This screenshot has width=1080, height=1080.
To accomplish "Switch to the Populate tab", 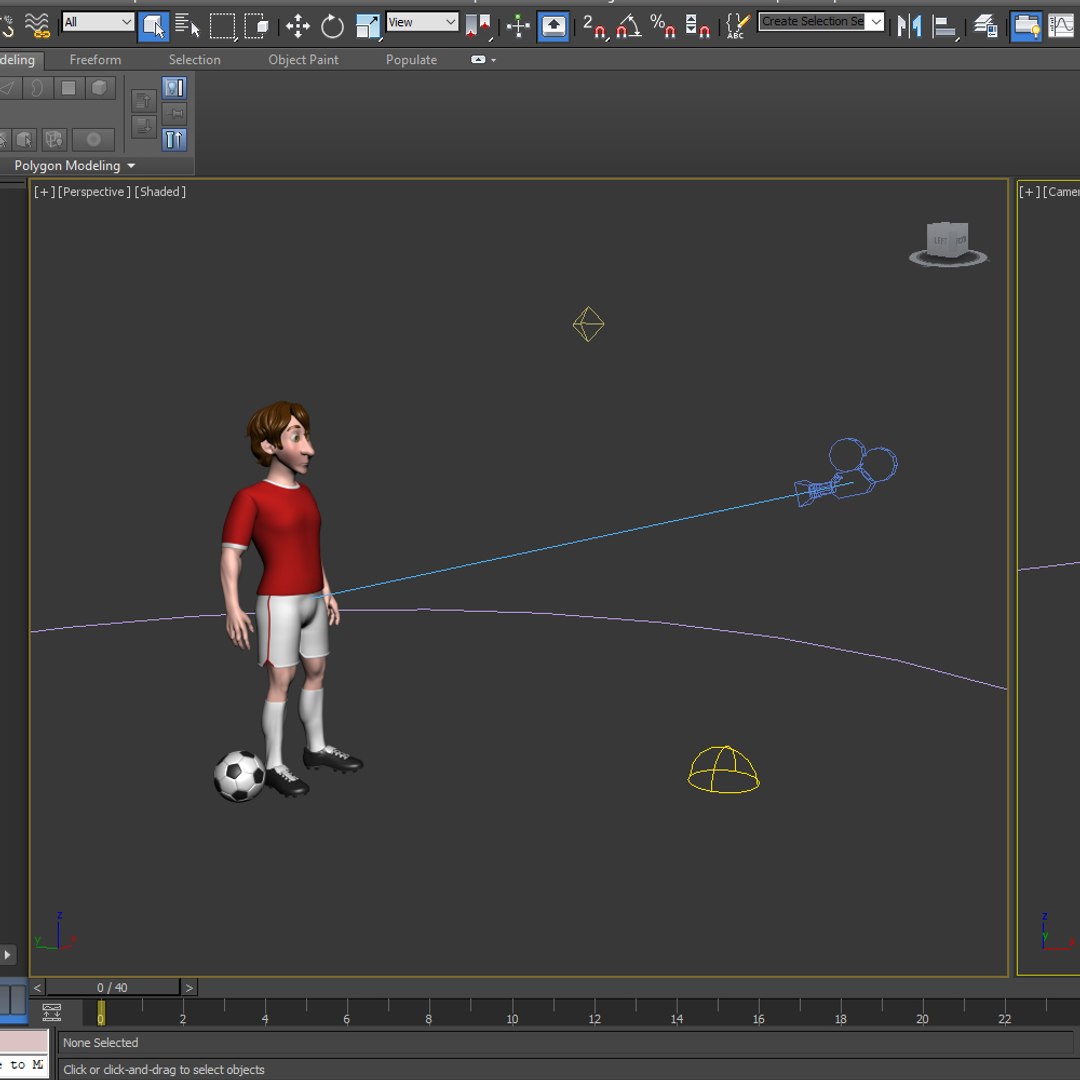I will 411,60.
